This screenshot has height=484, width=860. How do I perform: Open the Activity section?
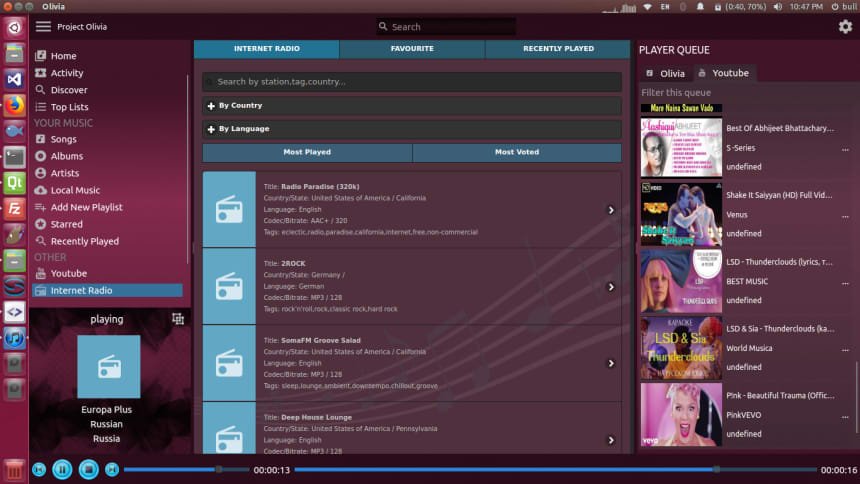[66, 73]
